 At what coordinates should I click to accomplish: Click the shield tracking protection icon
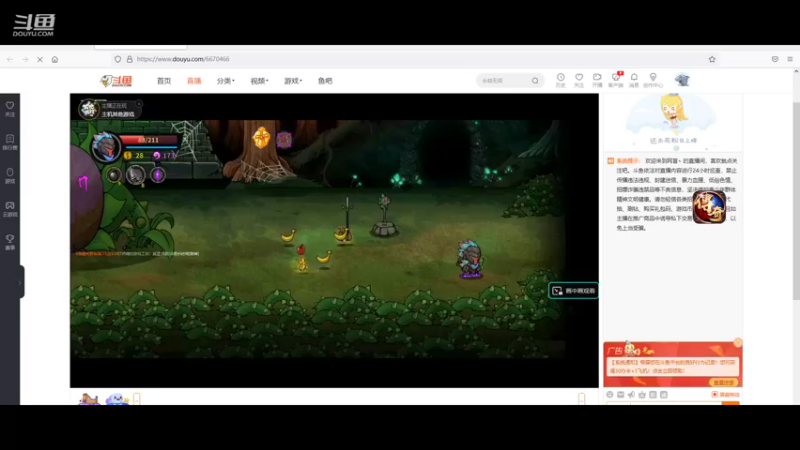click(x=118, y=59)
